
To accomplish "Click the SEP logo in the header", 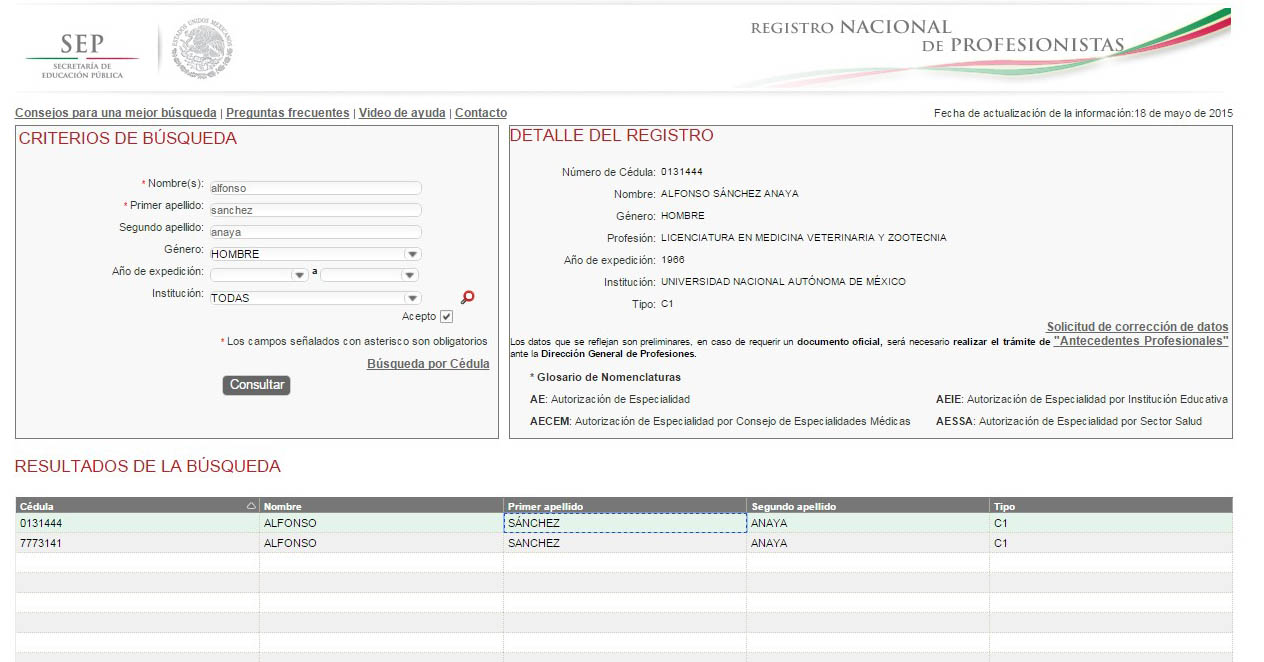I will coord(82,54).
